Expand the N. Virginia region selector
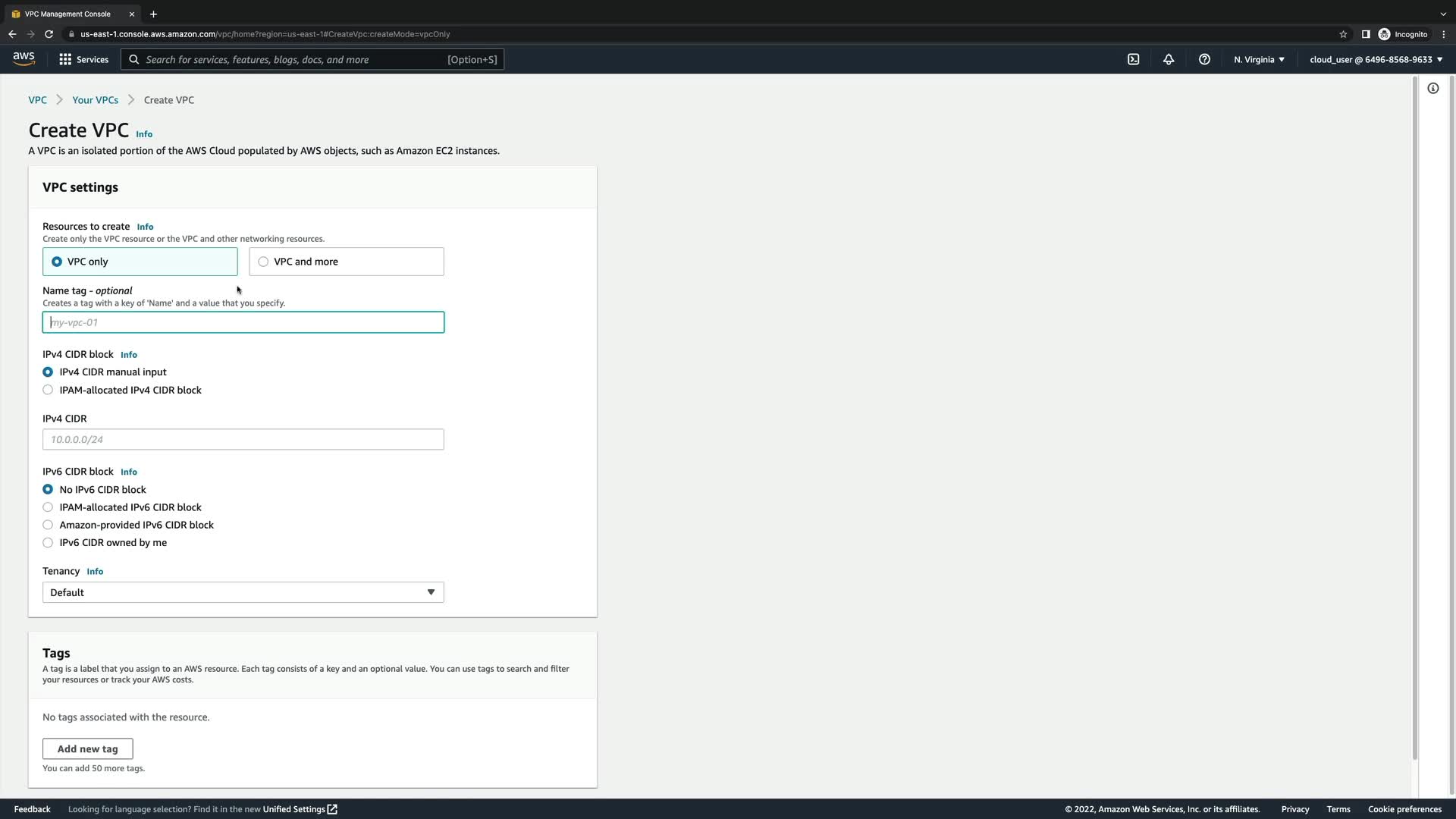This screenshot has width=1456, height=819. [x=1259, y=59]
